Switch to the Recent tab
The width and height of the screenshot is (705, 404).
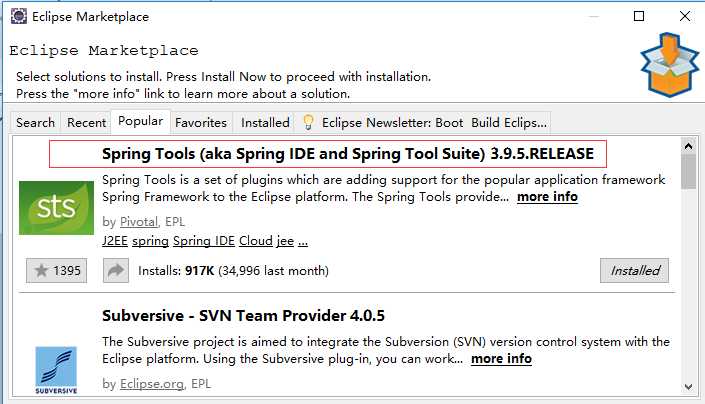(x=86, y=123)
